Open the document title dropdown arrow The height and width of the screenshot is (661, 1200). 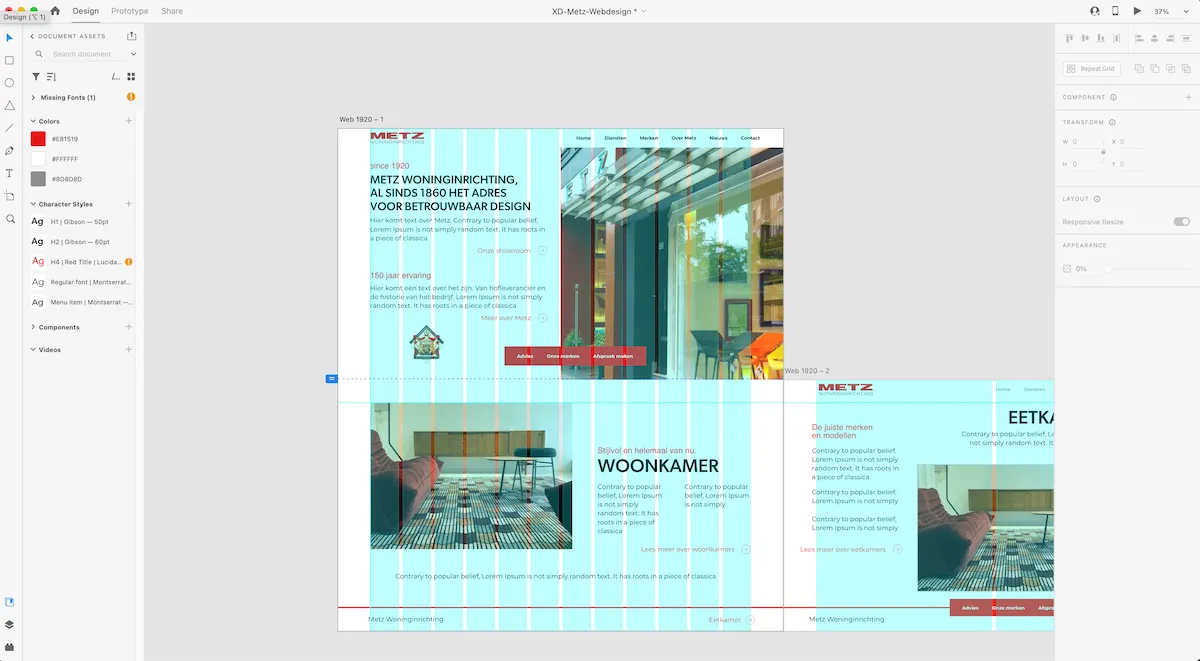(644, 11)
